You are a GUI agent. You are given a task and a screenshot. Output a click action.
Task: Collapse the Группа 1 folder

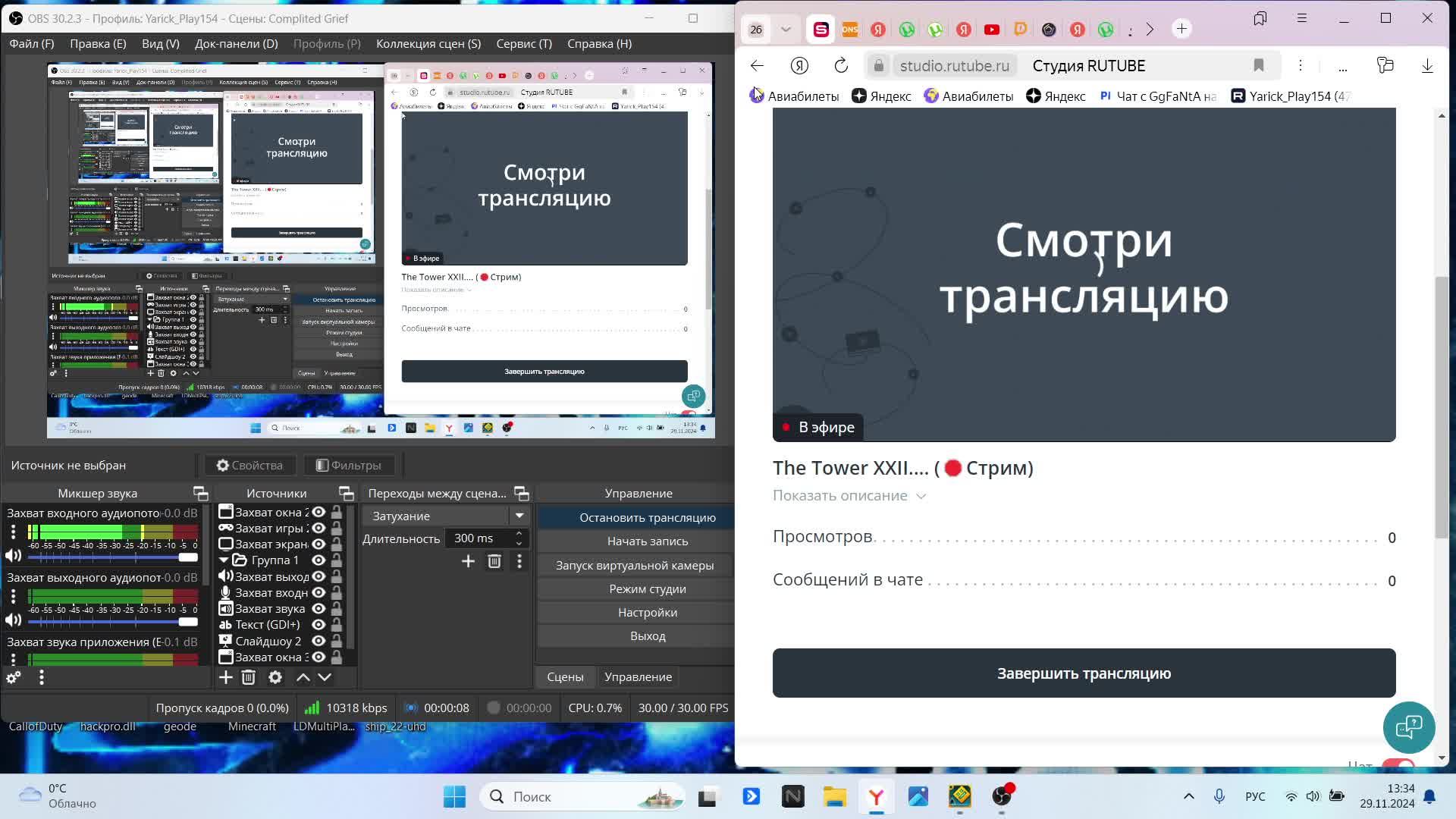point(224,560)
